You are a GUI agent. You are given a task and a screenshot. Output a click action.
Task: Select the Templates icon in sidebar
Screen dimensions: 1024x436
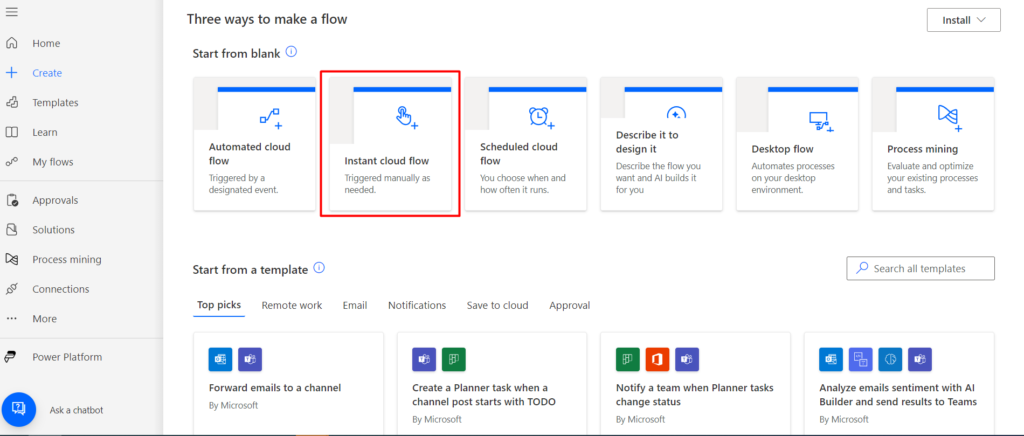tap(12, 102)
